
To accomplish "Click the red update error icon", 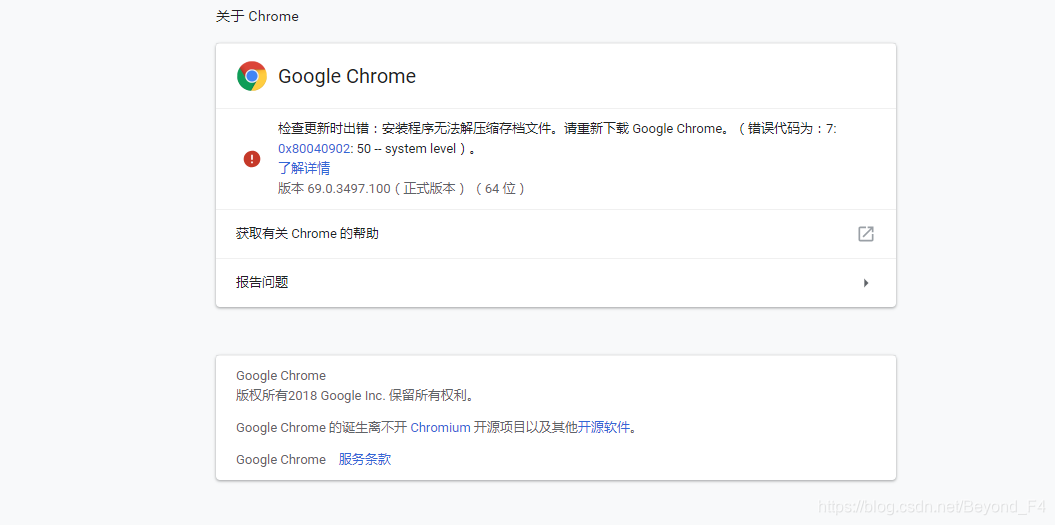I will point(252,159).
